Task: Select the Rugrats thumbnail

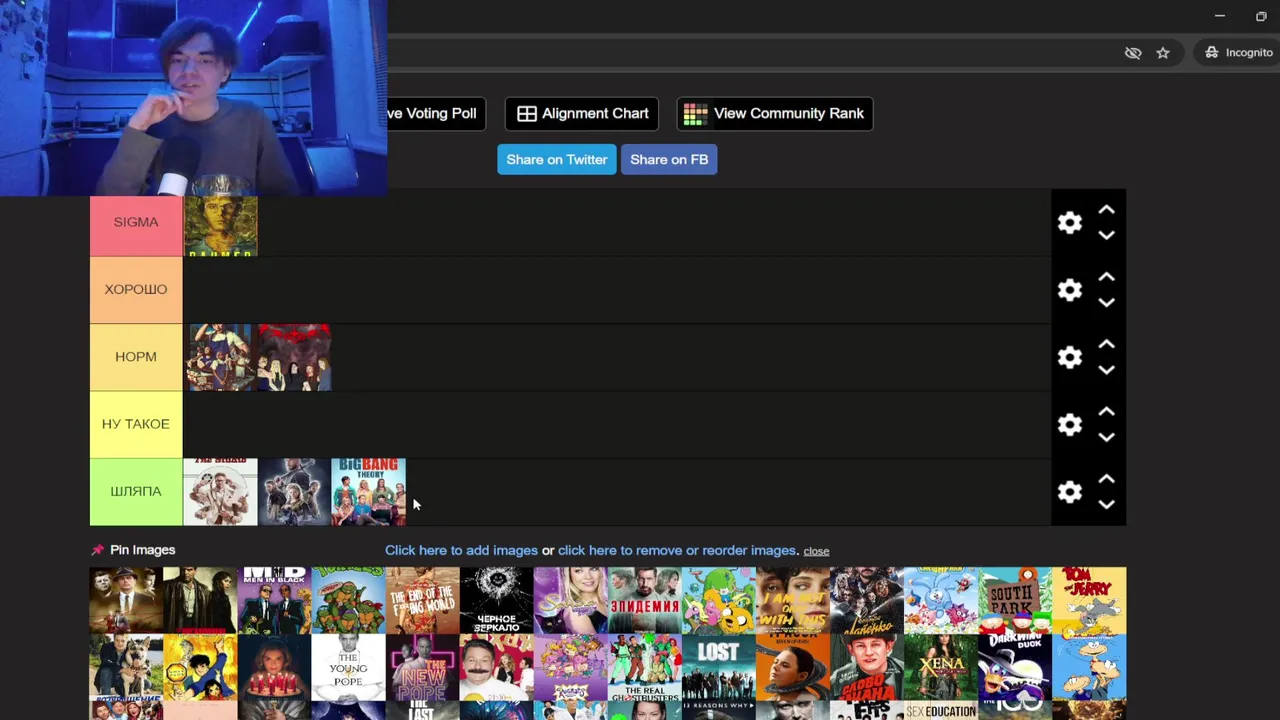Action: point(570,667)
